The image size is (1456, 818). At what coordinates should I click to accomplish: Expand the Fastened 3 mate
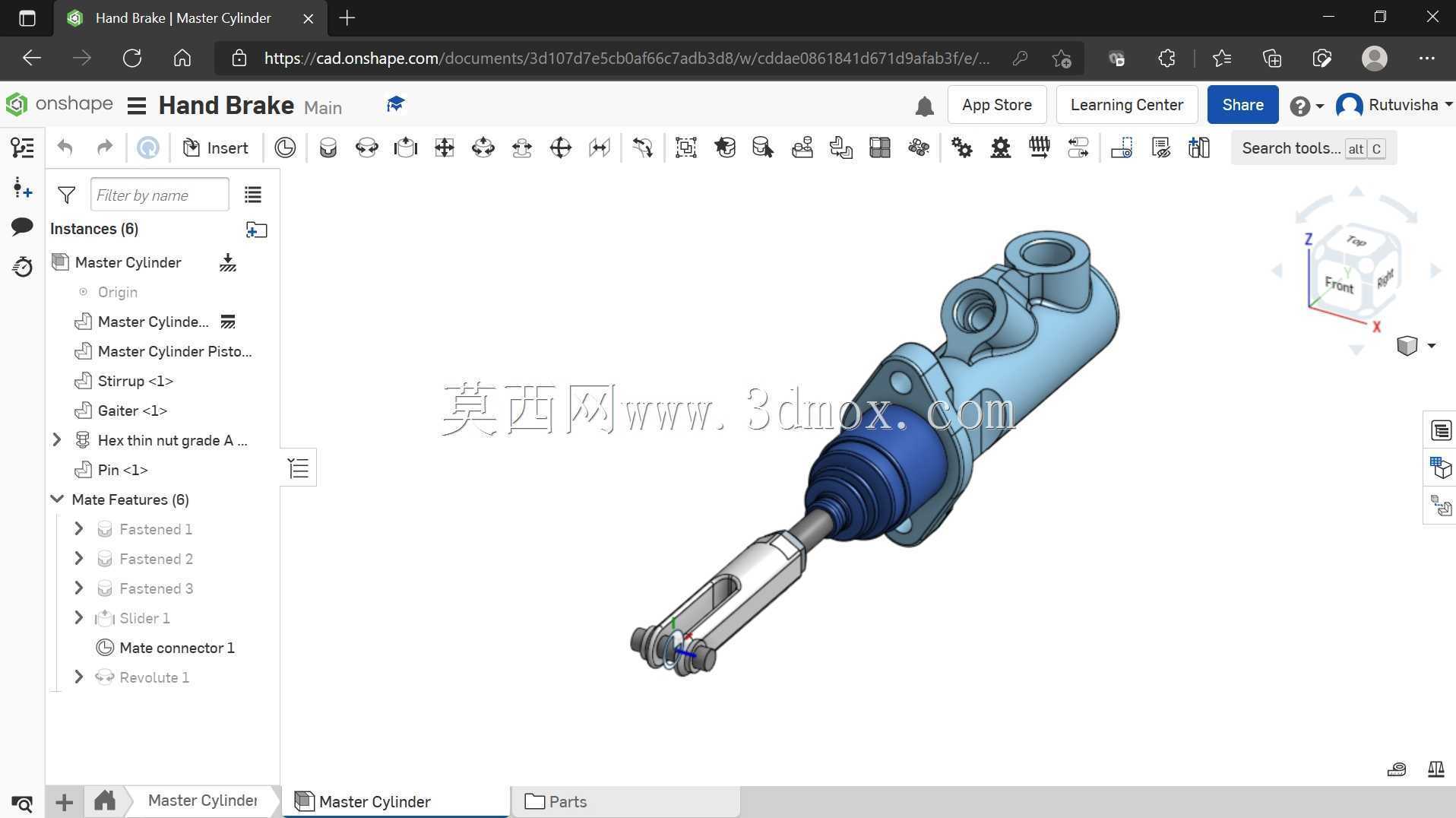(x=78, y=588)
